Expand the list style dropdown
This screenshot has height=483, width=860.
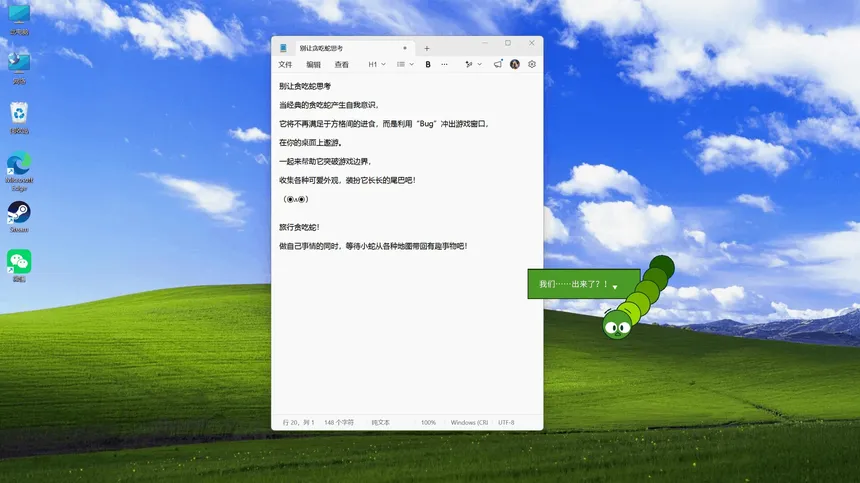[x=405, y=65]
